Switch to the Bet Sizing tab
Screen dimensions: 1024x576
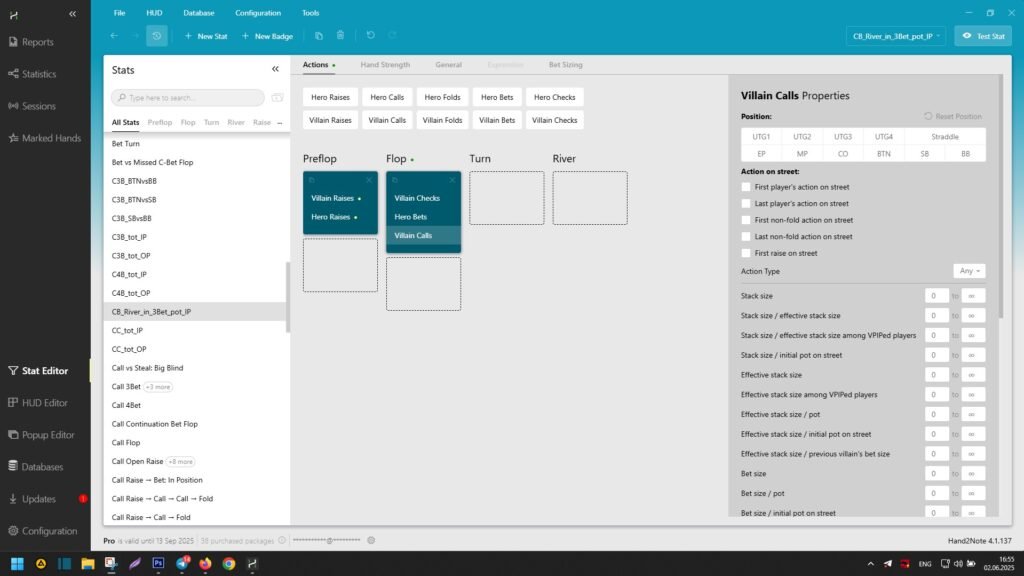tap(565, 65)
